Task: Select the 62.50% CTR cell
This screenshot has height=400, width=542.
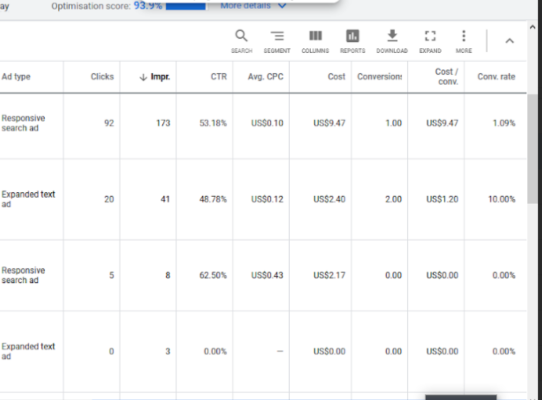Action: pos(213,275)
